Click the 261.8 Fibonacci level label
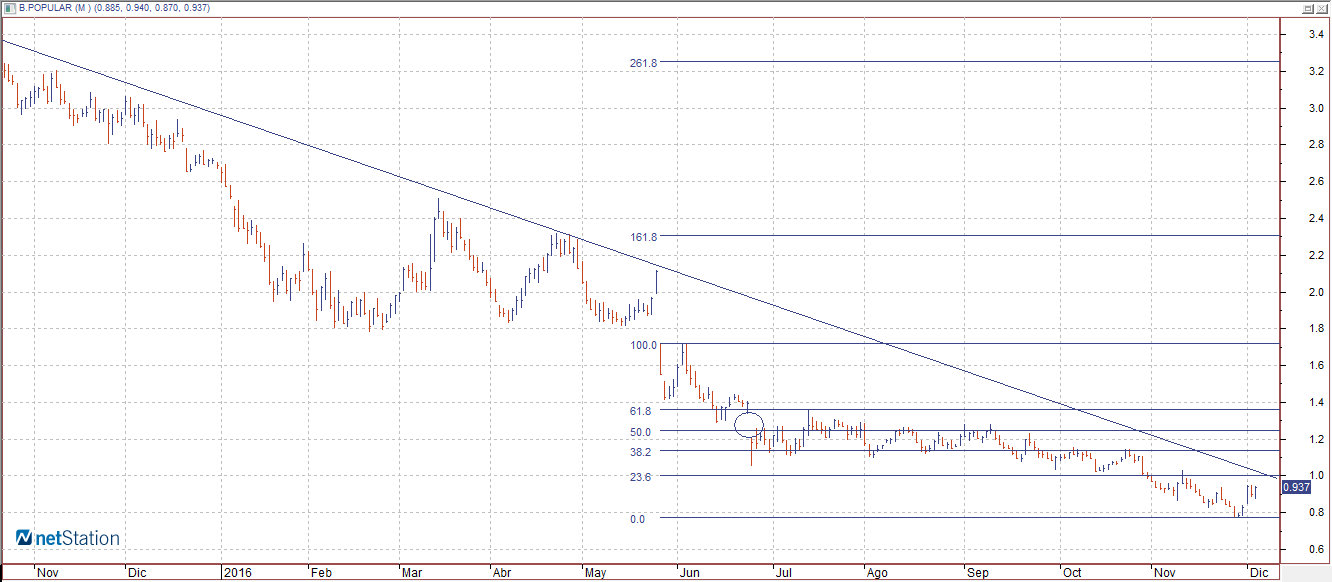 643,63
